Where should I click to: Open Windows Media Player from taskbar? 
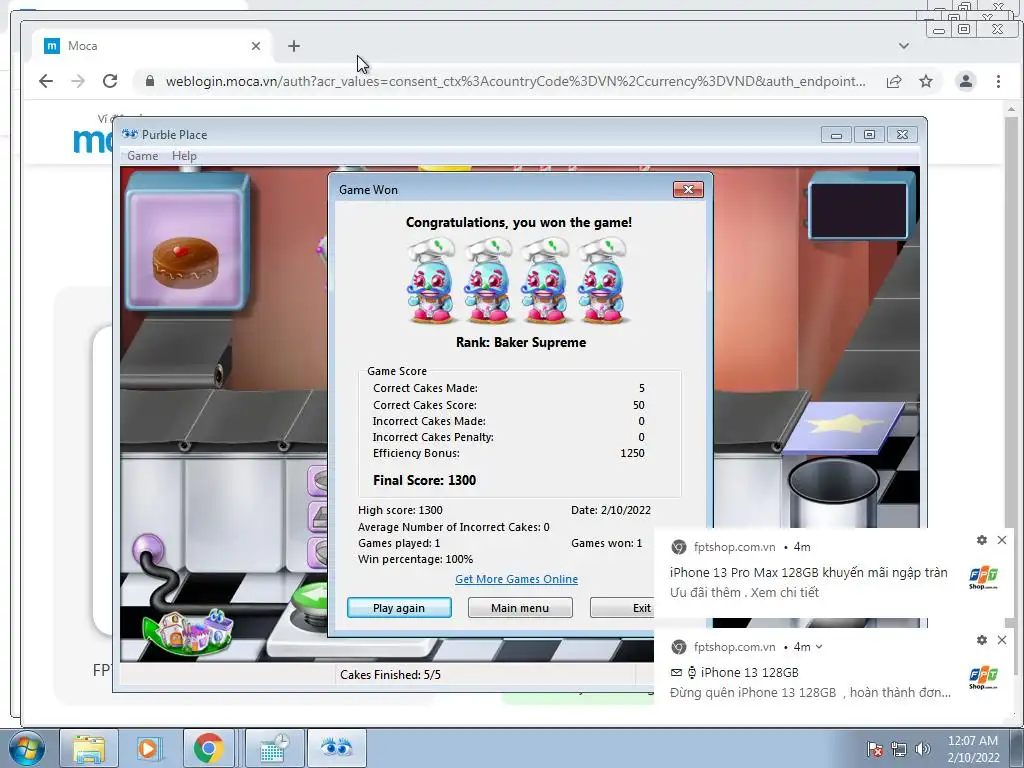(x=148, y=748)
